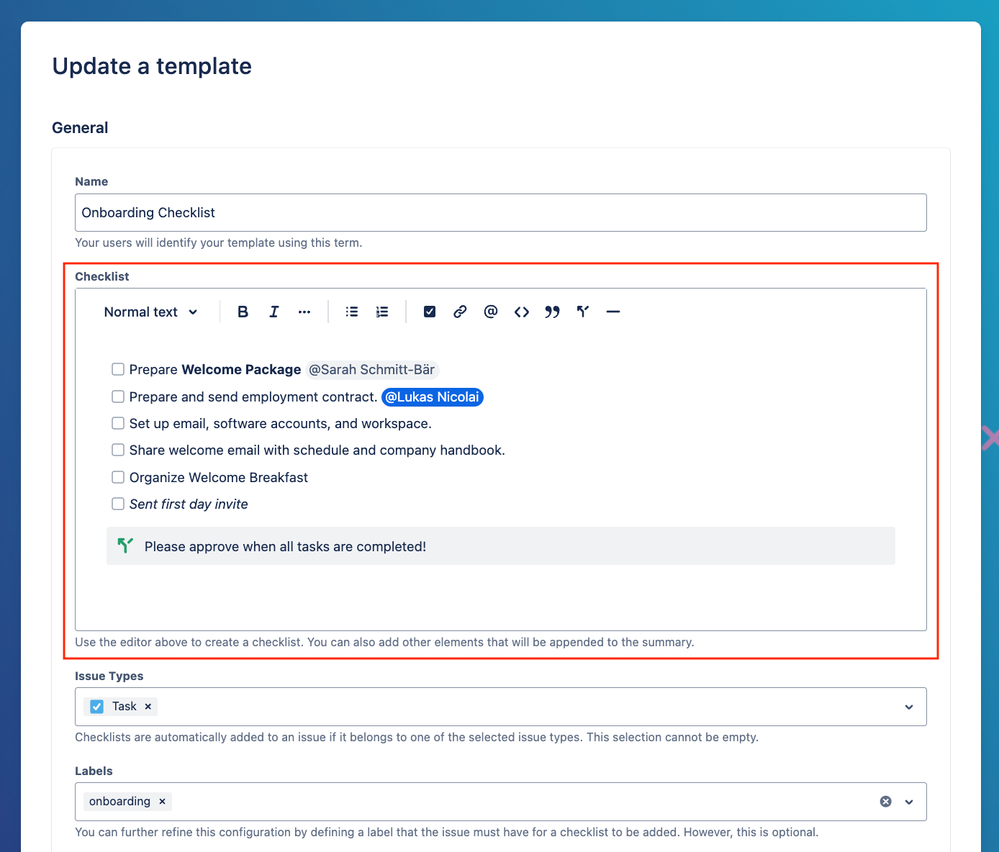
Task: Open more formatting options (three dots)
Action: point(304,312)
